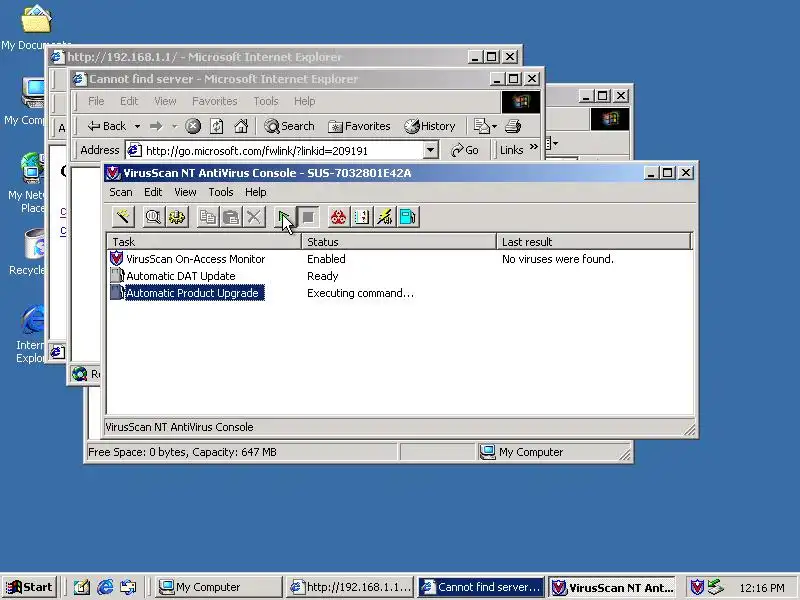Open the Address bar dropdown arrow
Image resolution: width=800 pixels, height=600 pixels.
(x=430, y=151)
